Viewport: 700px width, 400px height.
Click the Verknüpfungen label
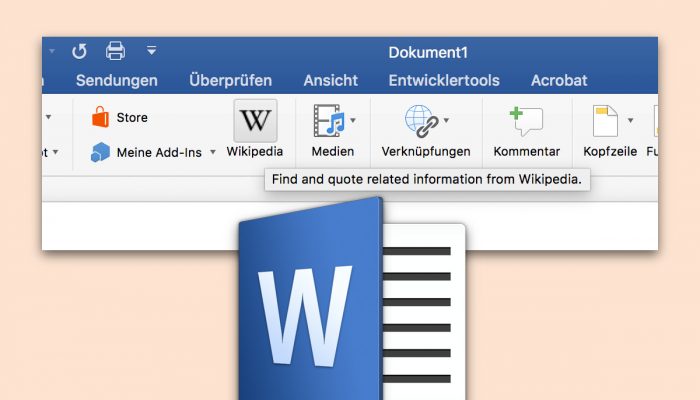[x=426, y=152]
